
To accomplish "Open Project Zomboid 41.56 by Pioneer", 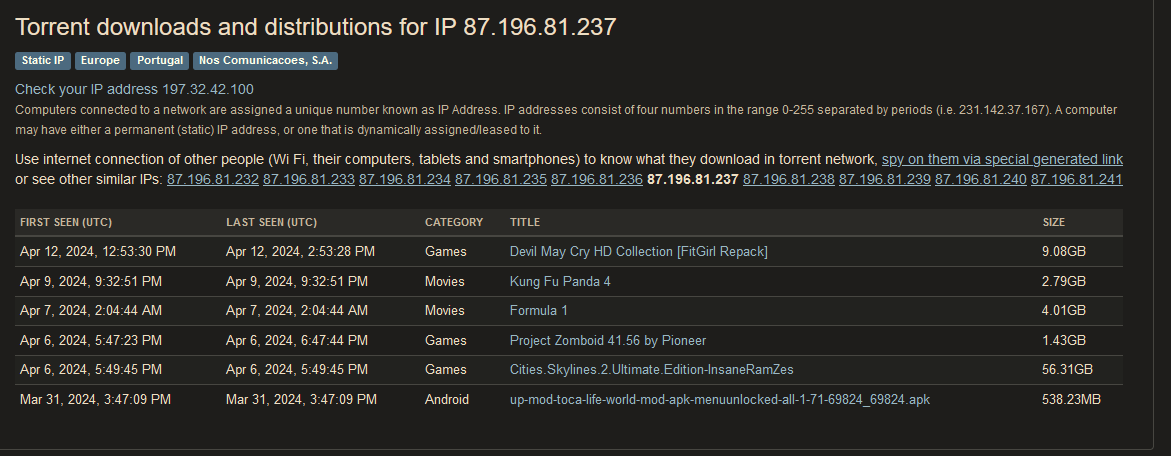I will 608,340.
